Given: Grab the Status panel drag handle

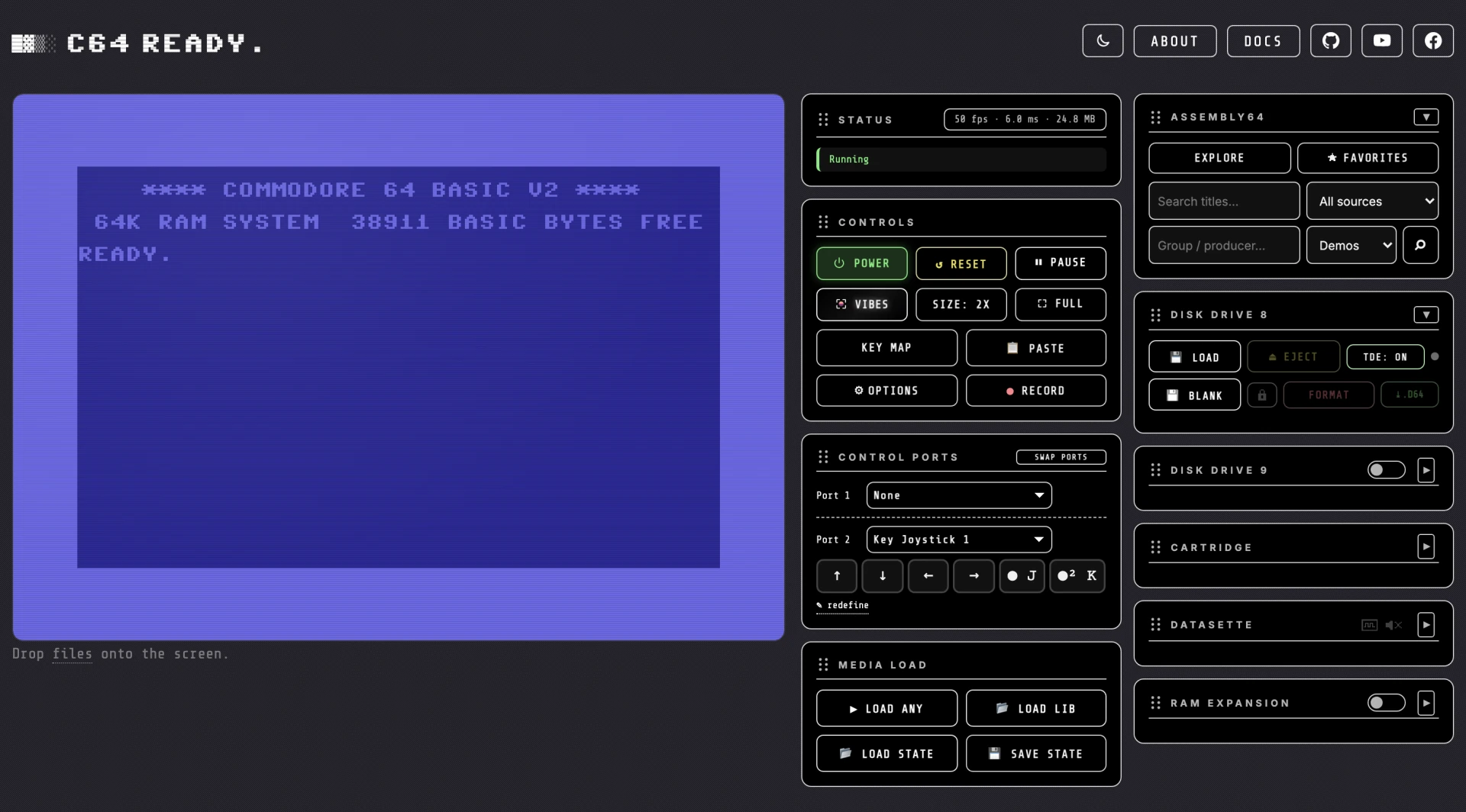Looking at the screenshot, I should click(x=823, y=120).
